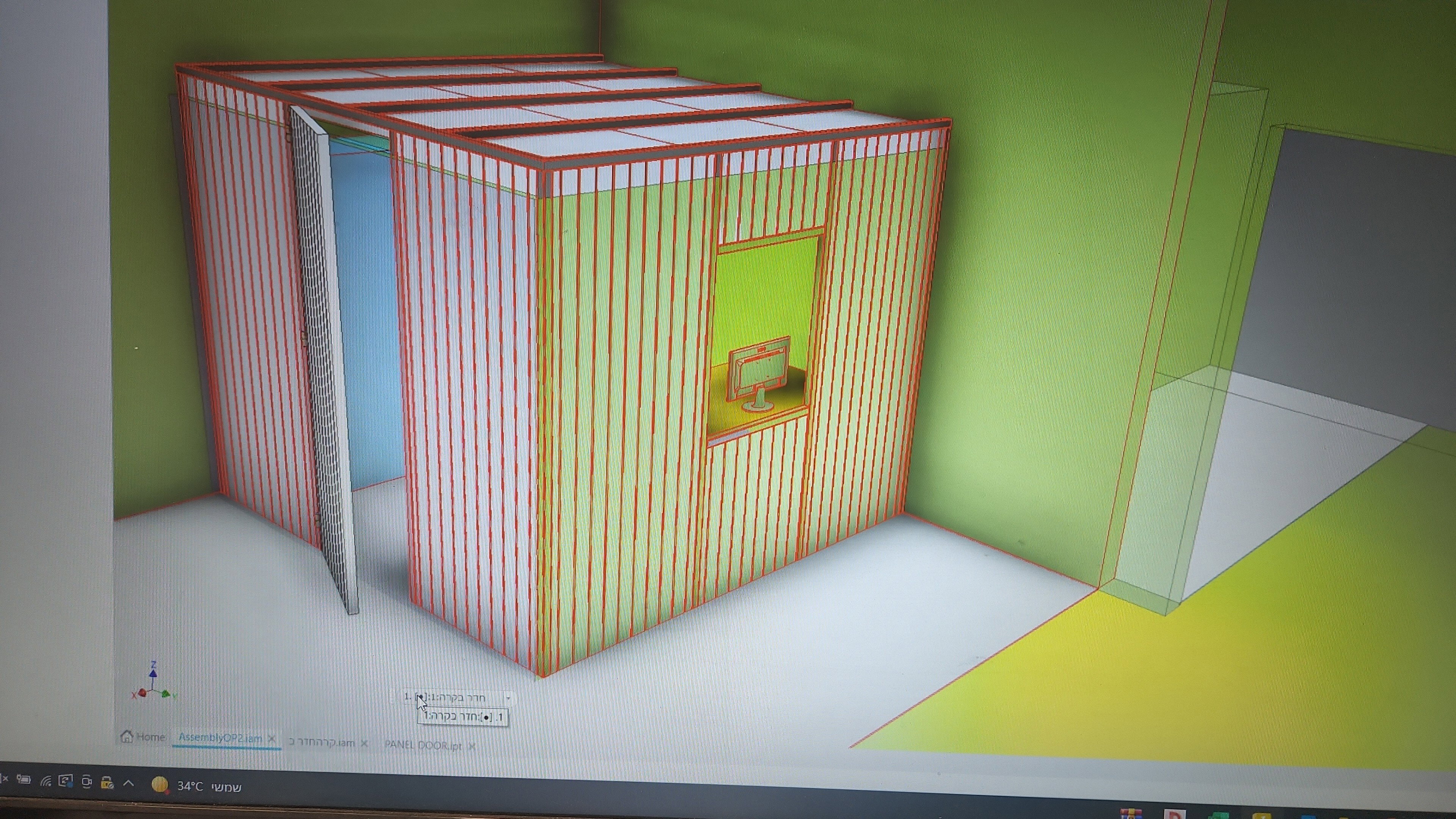Image resolution: width=1456 pixels, height=819 pixels.
Task: Click the Meet Now camera tray icon
Action: [x=86, y=782]
